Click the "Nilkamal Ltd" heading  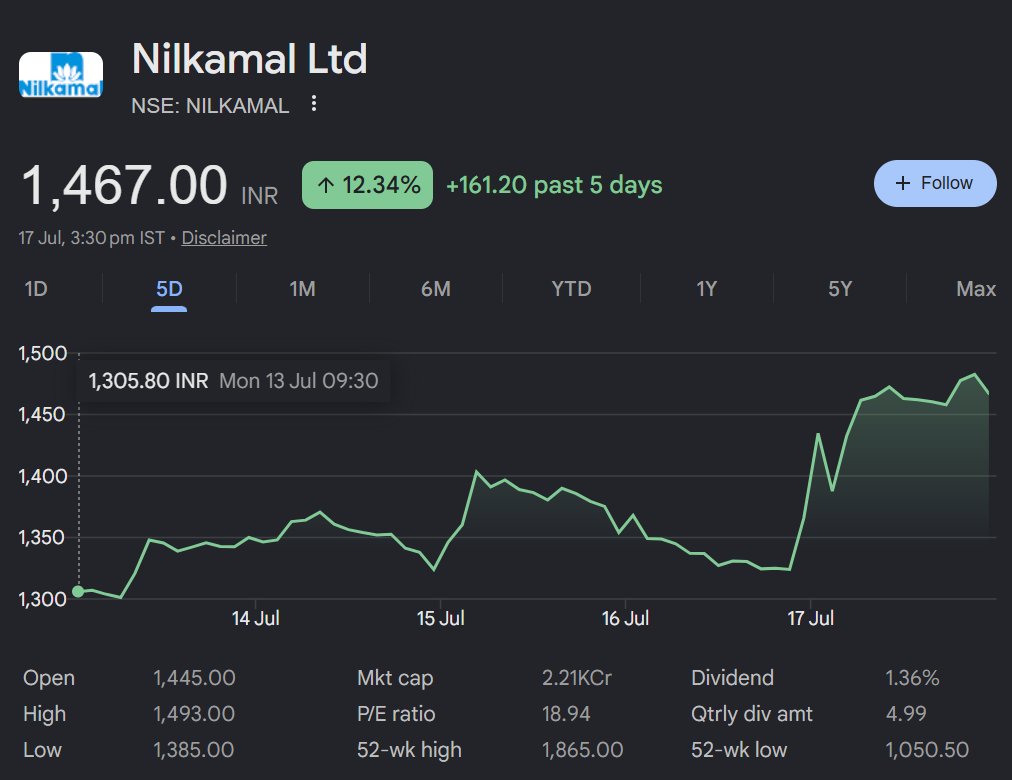249,59
